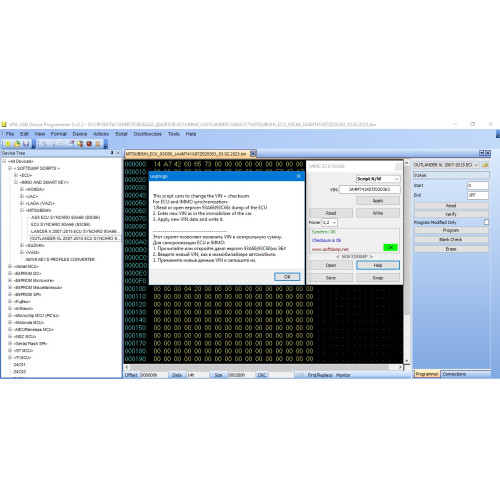Close the Device Tree panel
Image resolution: width=500 pixels, height=500 pixels.
(118, 153)
